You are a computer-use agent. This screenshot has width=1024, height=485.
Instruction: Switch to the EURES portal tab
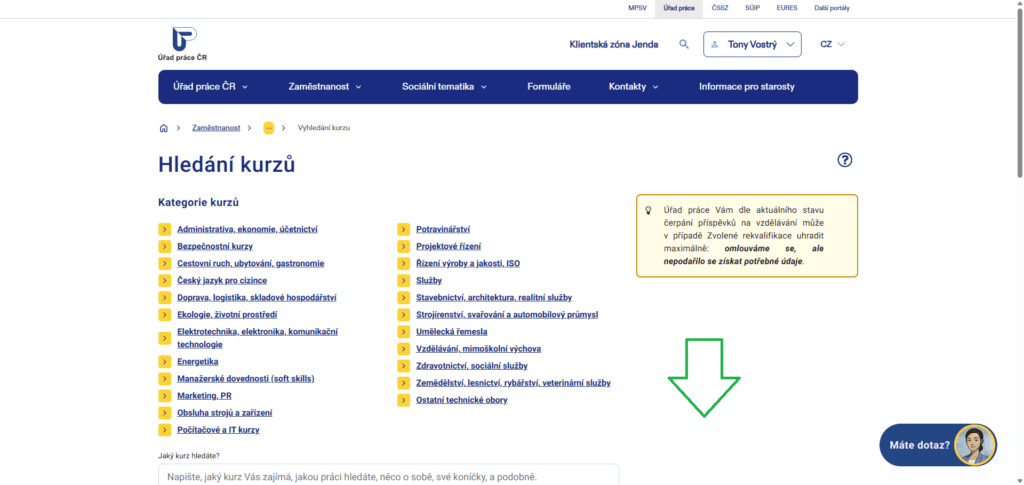point(787,8)
